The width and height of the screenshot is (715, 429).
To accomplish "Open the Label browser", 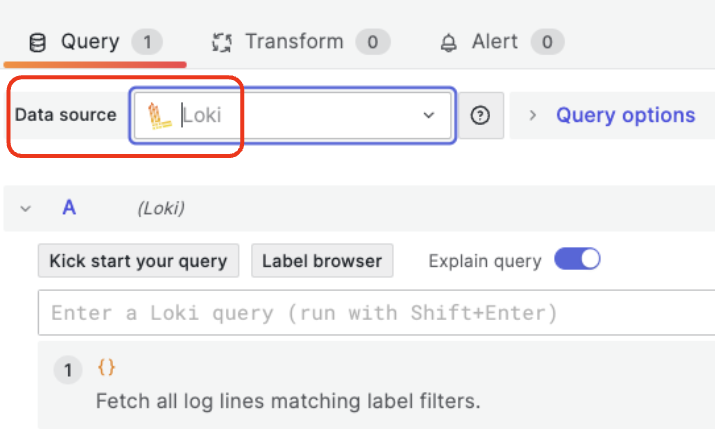I will 322,261.
